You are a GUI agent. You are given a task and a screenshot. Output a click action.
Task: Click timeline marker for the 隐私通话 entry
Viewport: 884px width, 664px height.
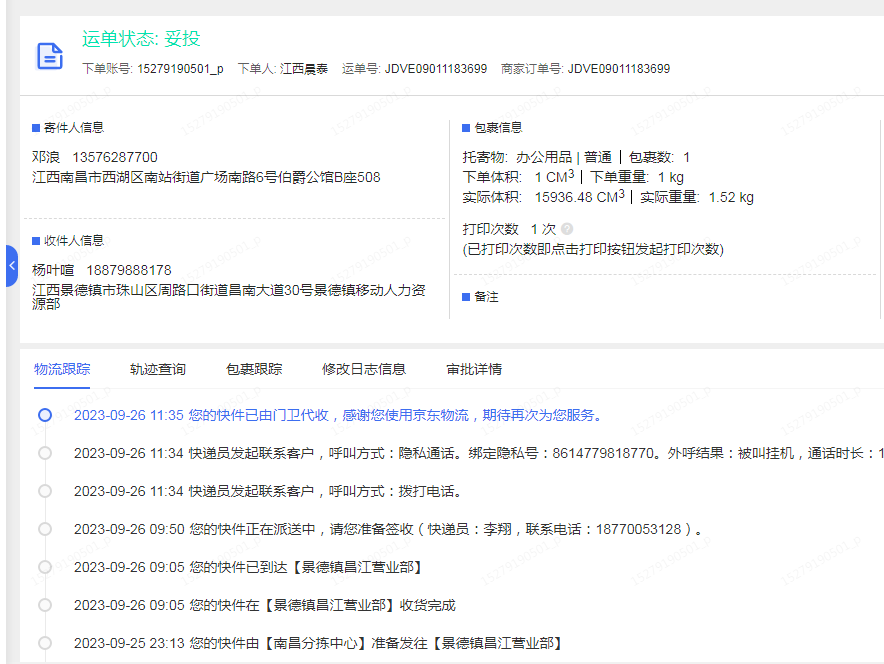coord(45,453)
